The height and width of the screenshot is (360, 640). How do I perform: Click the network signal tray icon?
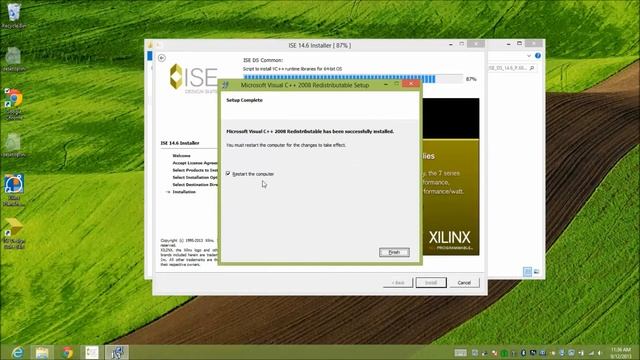click(591, 353)
